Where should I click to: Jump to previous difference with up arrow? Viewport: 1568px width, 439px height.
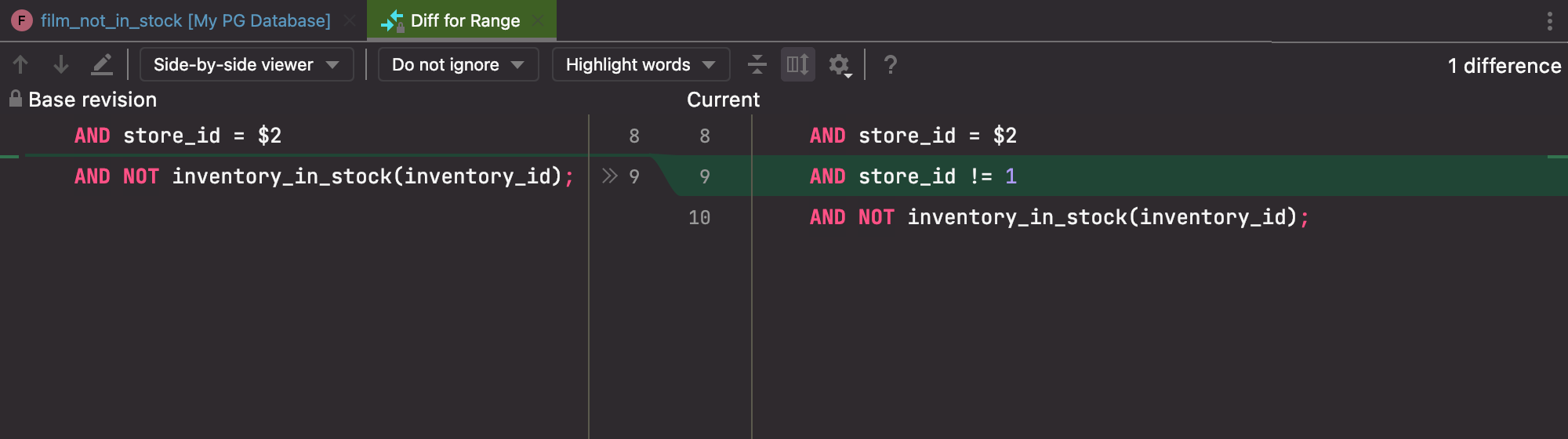click(x=21, y=64)
